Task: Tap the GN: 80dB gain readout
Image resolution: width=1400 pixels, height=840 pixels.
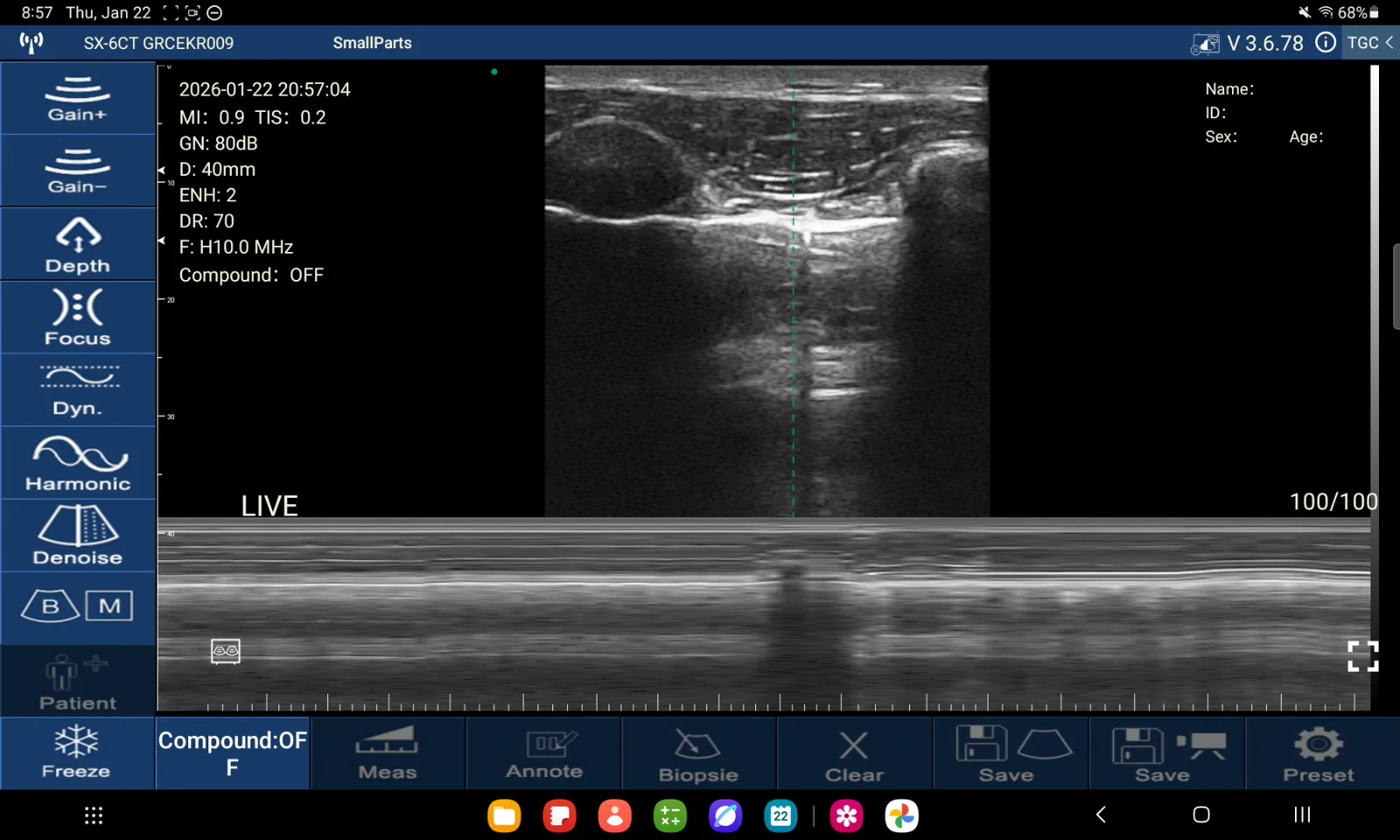Action: tap(218, 143)
